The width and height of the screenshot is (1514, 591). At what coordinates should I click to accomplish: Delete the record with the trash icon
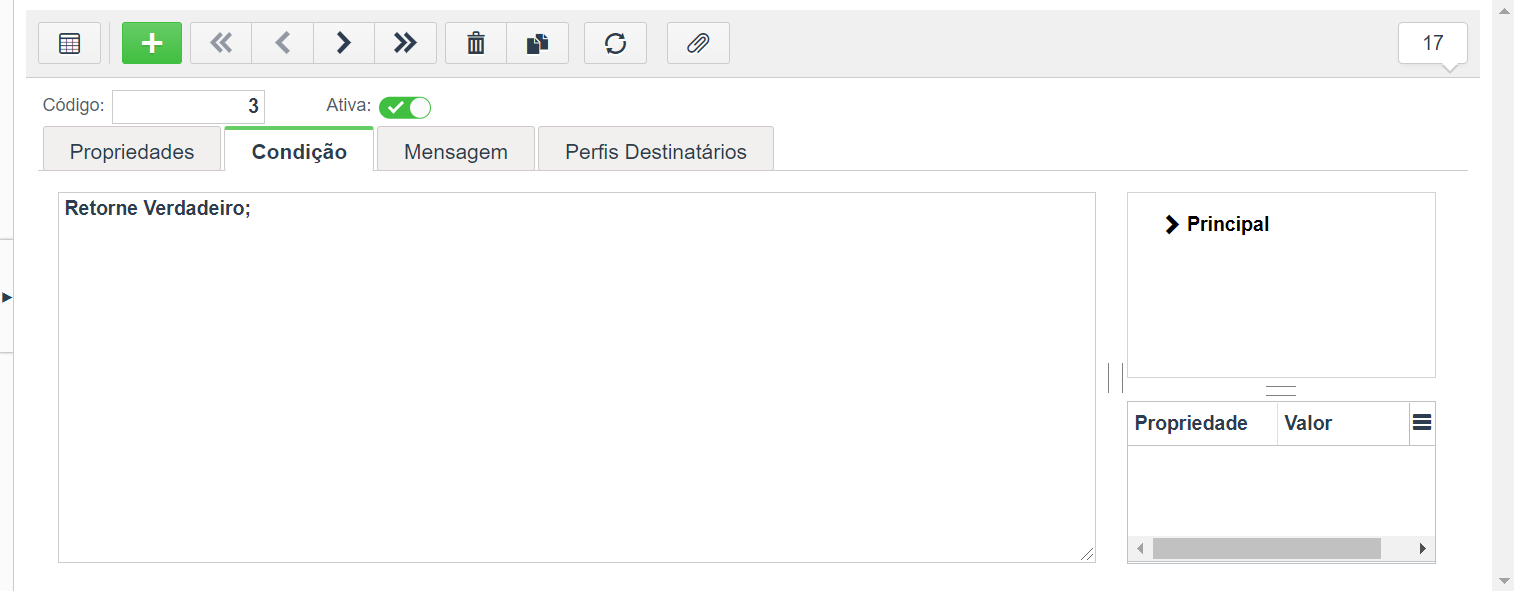pos(476,43)
